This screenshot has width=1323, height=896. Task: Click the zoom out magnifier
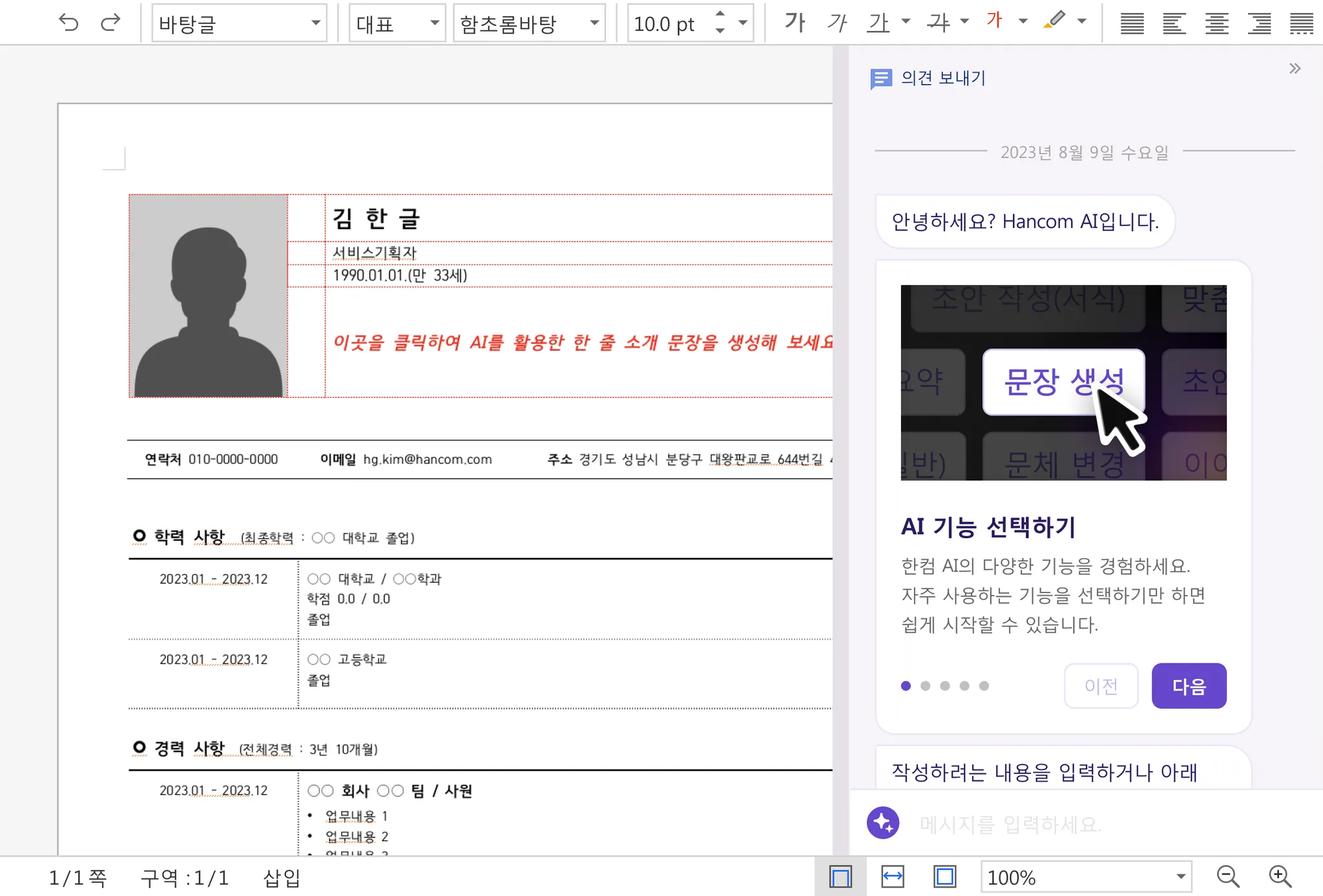pos(1227,877)
